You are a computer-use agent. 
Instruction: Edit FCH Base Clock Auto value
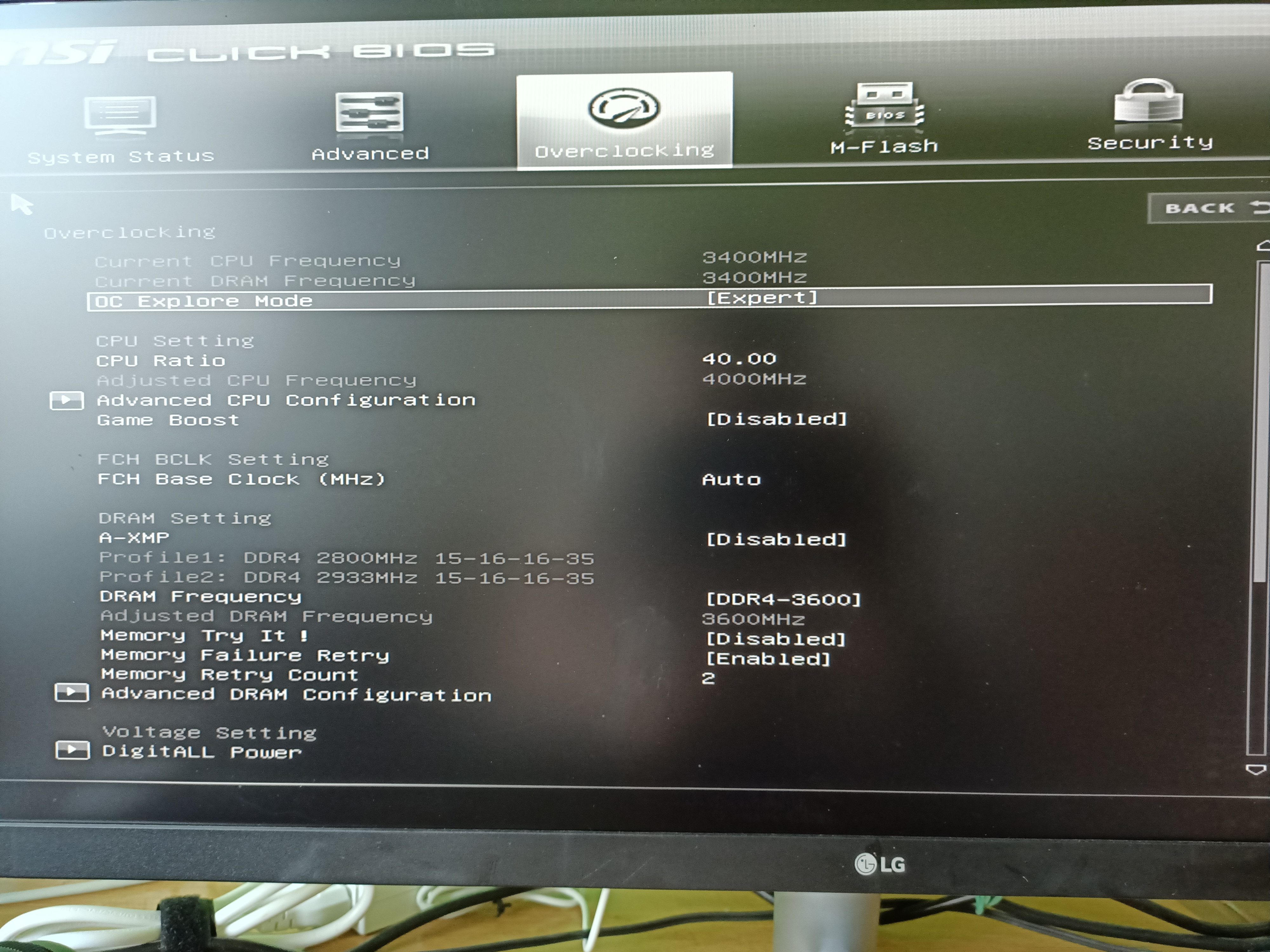coord(732,479)
